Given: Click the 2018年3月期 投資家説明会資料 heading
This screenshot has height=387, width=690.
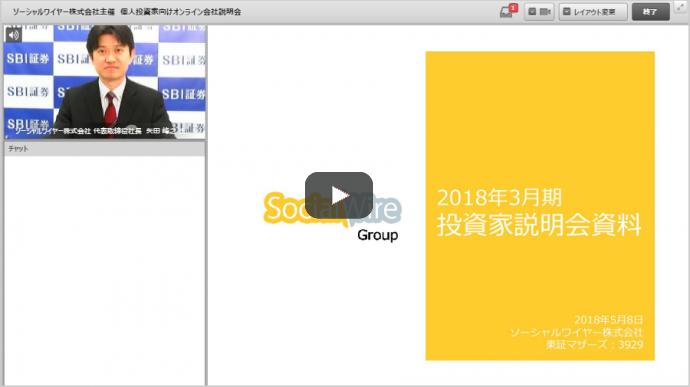Looking at the screenshot, I should 539,212.
